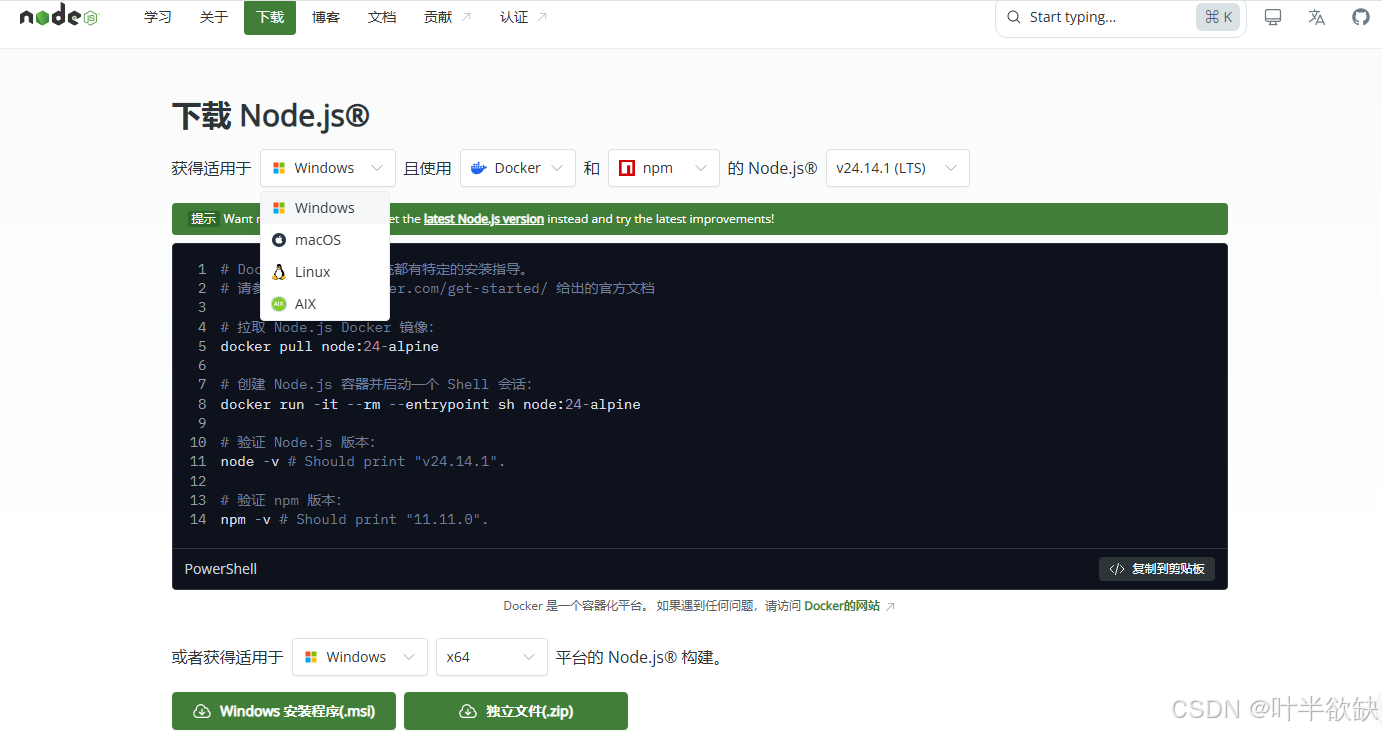Download the 独立文件(.zip)
This screenshot has height=732, width=1382.
point(516,711)
